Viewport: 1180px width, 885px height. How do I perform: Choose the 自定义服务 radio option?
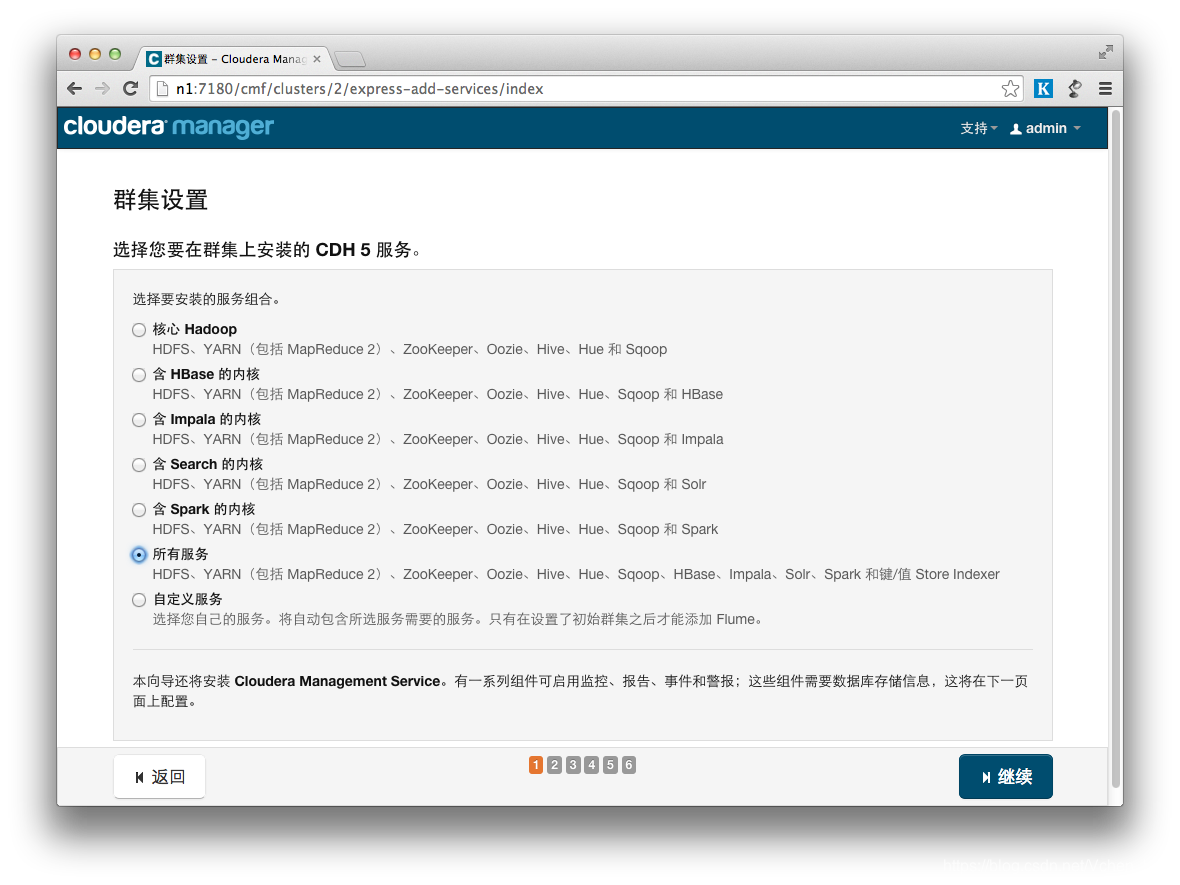point(138,600)
